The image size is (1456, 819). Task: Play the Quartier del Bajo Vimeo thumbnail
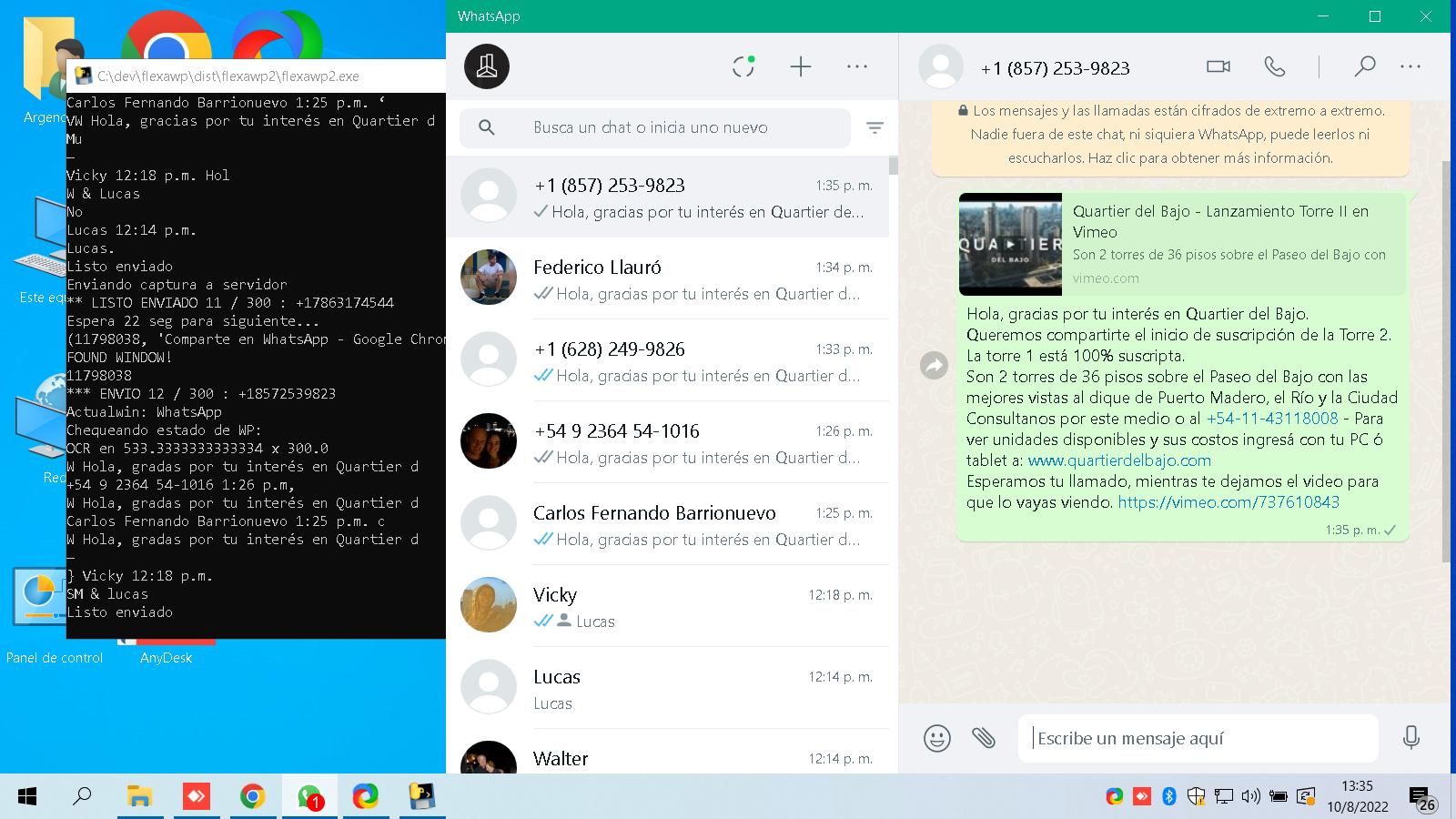coord(1010,244)
